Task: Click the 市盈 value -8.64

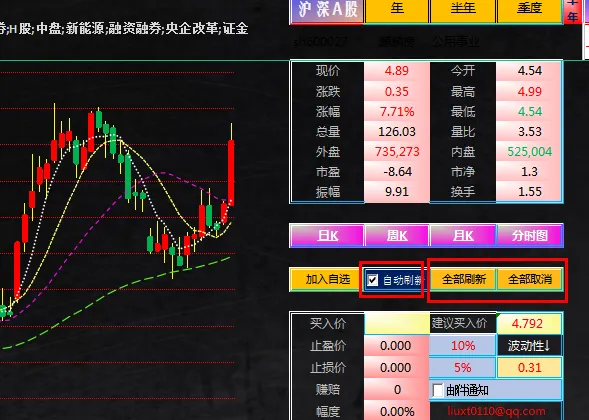Action: click(397, 172)
